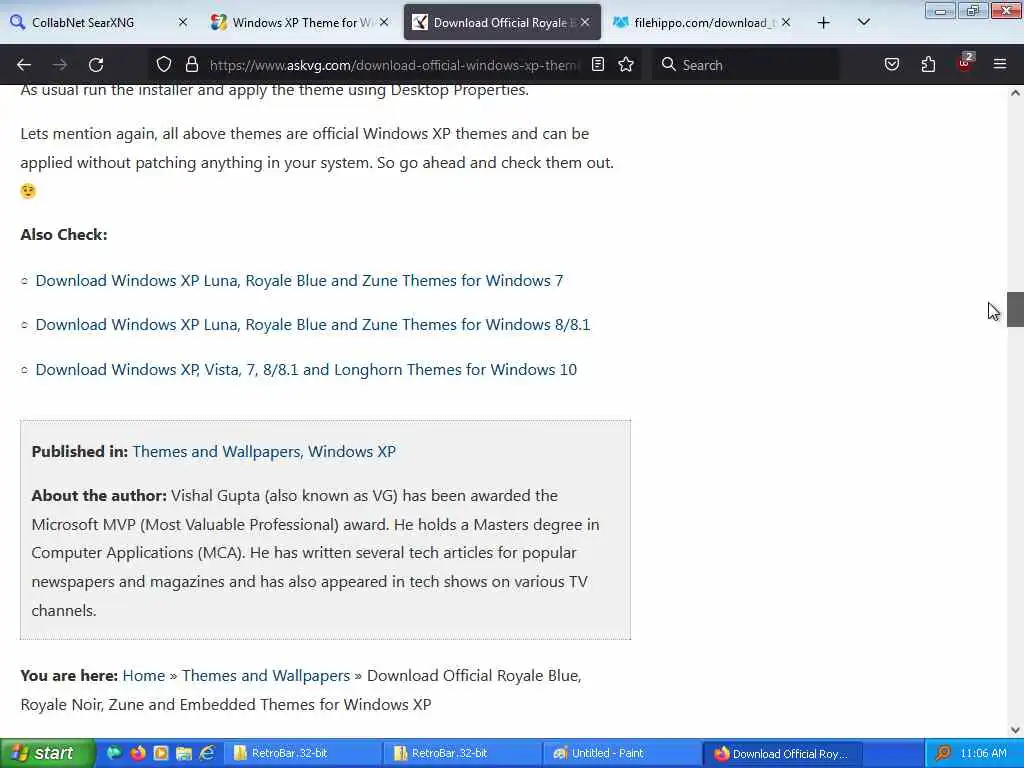Close the Download Official Royale tab
Image resolution: width=1024 pixels, height=768 pixels.
tap(585, 22)
